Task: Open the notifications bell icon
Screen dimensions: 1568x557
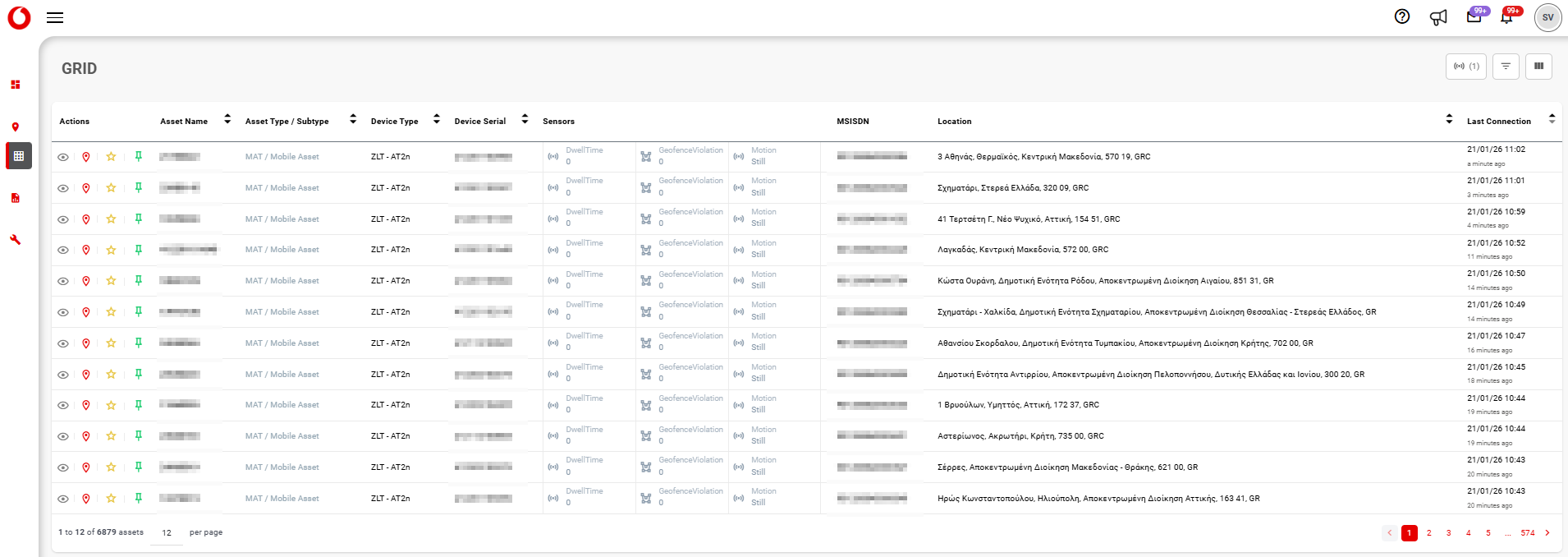Action: [1506, 17]
